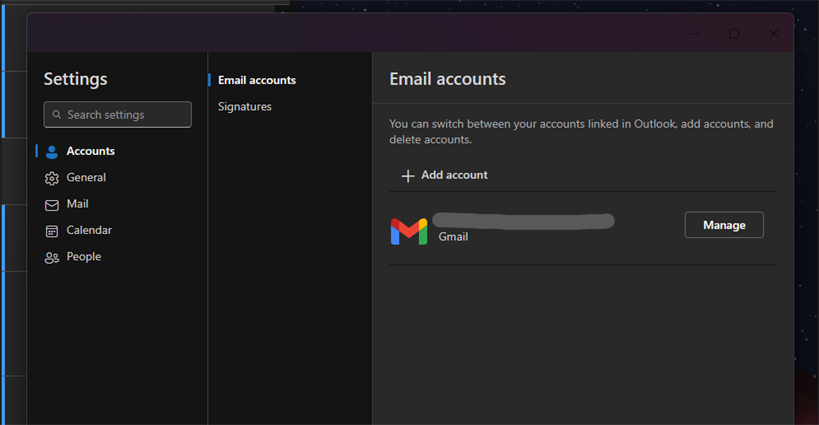The height and width of the screenshot is (425, 819).
Task: Click the plus icon beside Add account
Action: pos(407,176)
